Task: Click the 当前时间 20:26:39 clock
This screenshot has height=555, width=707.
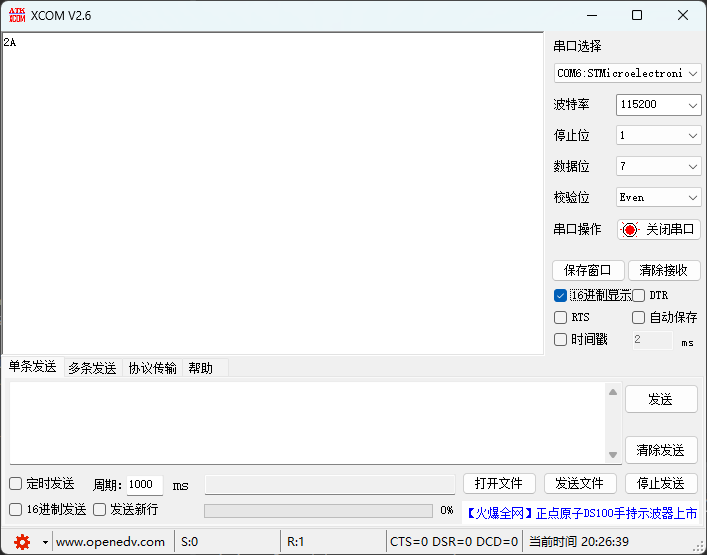Action: (x=579, y=542)
